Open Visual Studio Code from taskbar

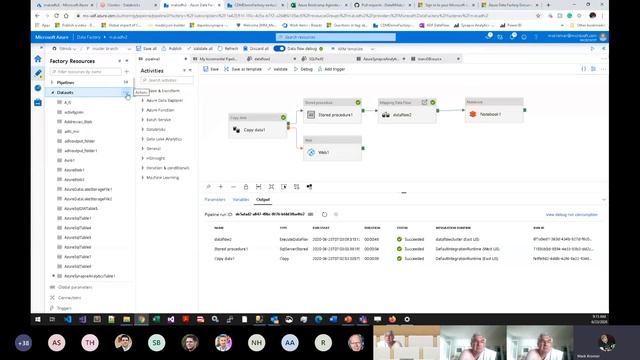[x=67, y=319]
